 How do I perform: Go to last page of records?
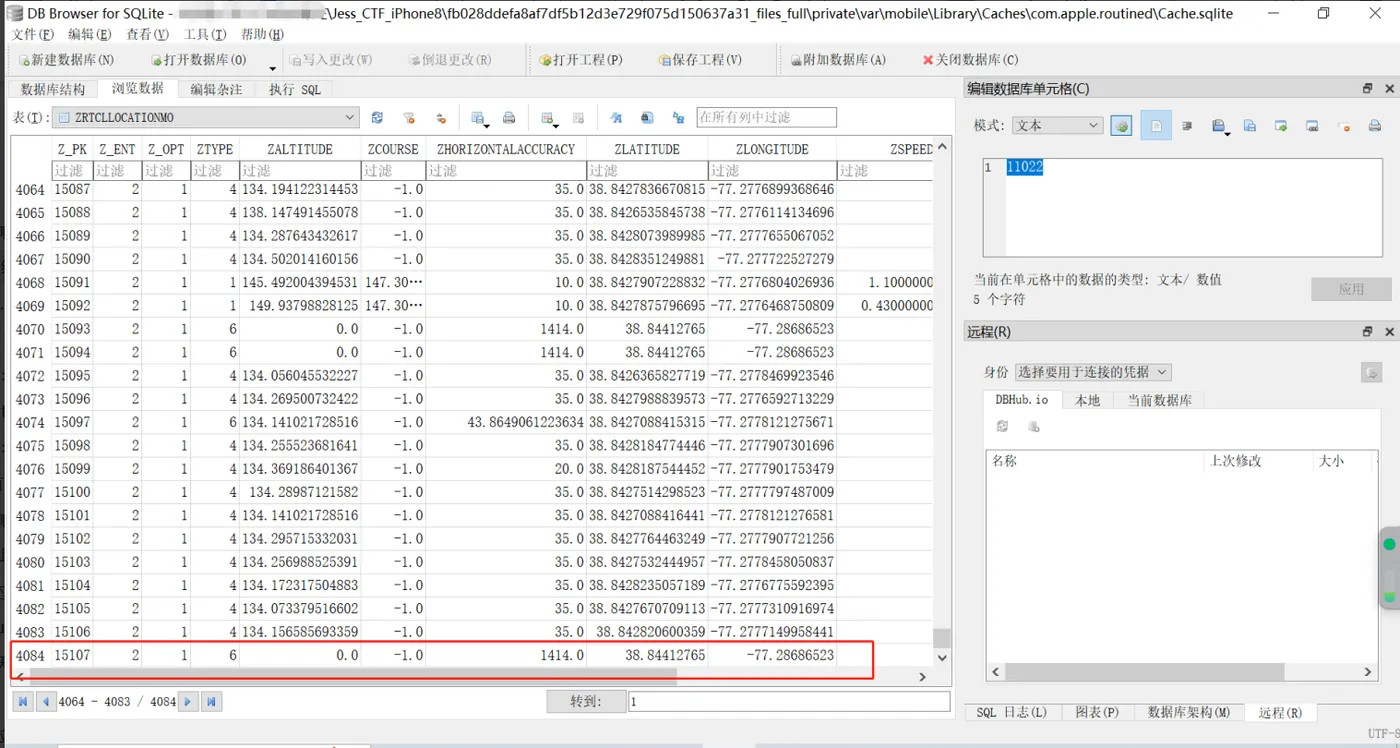pos(212,702)
